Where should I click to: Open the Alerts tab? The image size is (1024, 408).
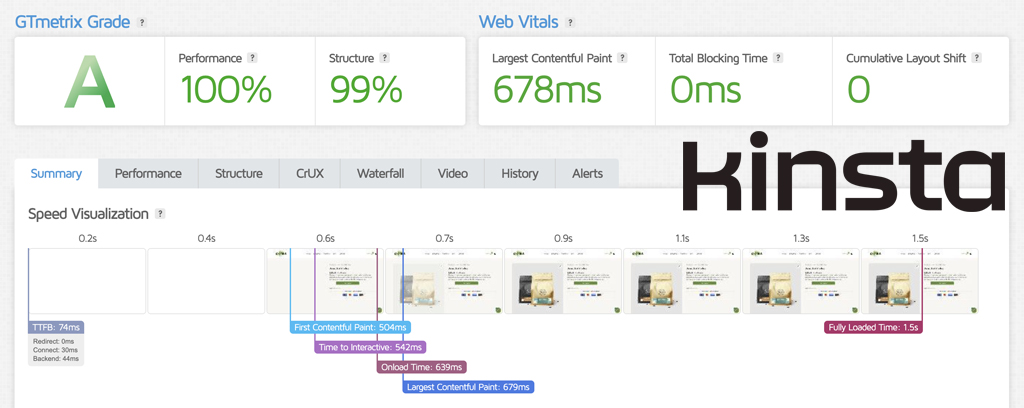pyautogui.click(x=587, y=174)
